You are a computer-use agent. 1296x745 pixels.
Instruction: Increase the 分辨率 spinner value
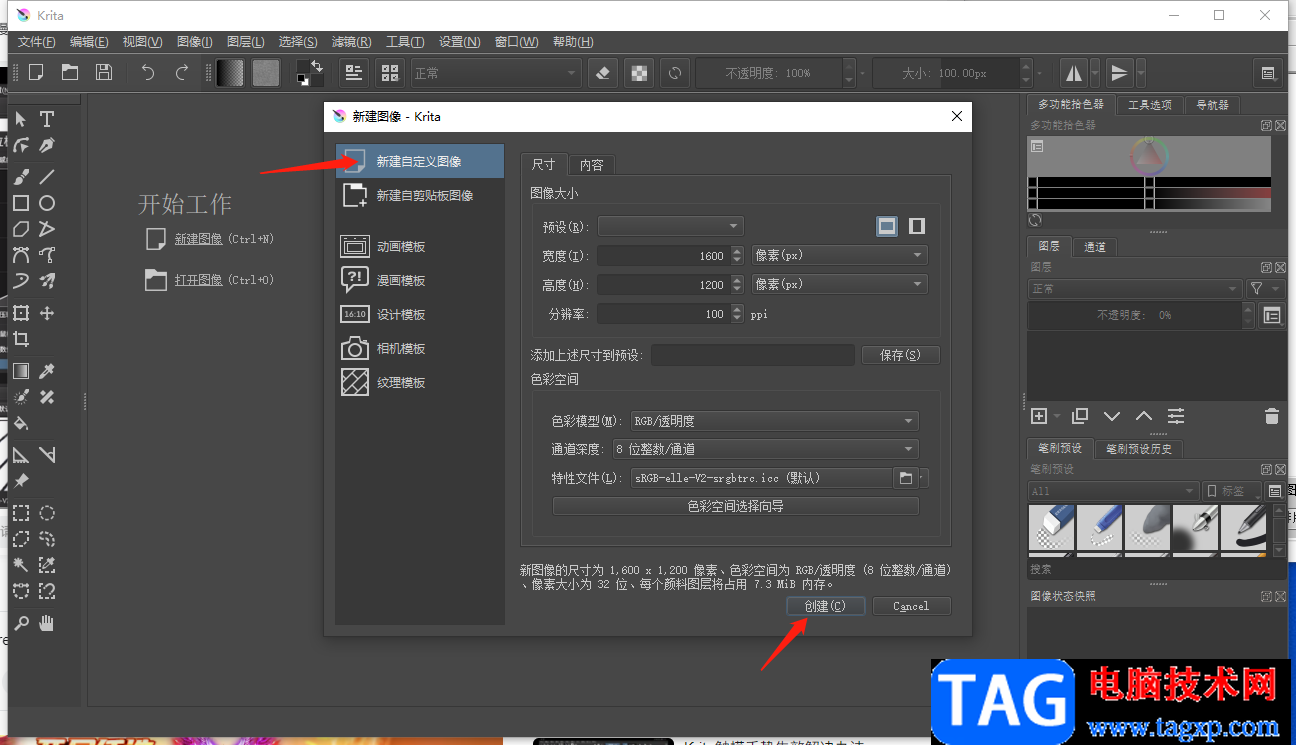tap(737, 309)
